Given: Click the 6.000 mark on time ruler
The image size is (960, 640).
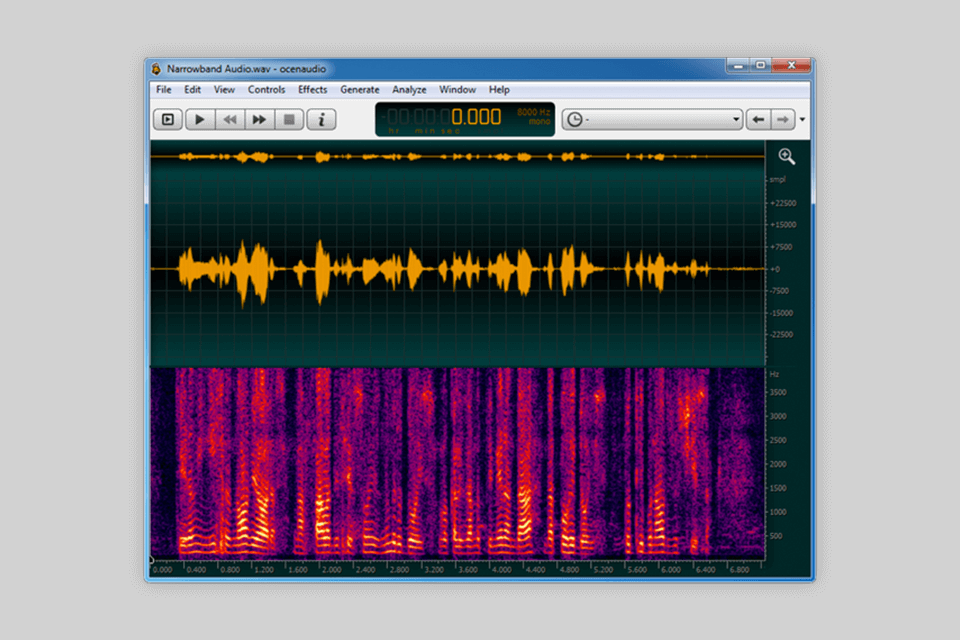Looking at the screenshot, I should (x=672, y=570).
